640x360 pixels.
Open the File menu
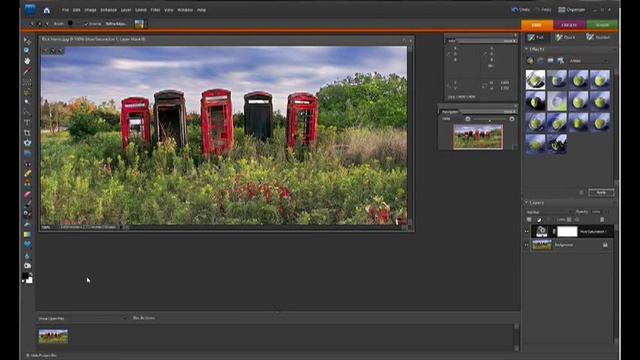(65, 10)
